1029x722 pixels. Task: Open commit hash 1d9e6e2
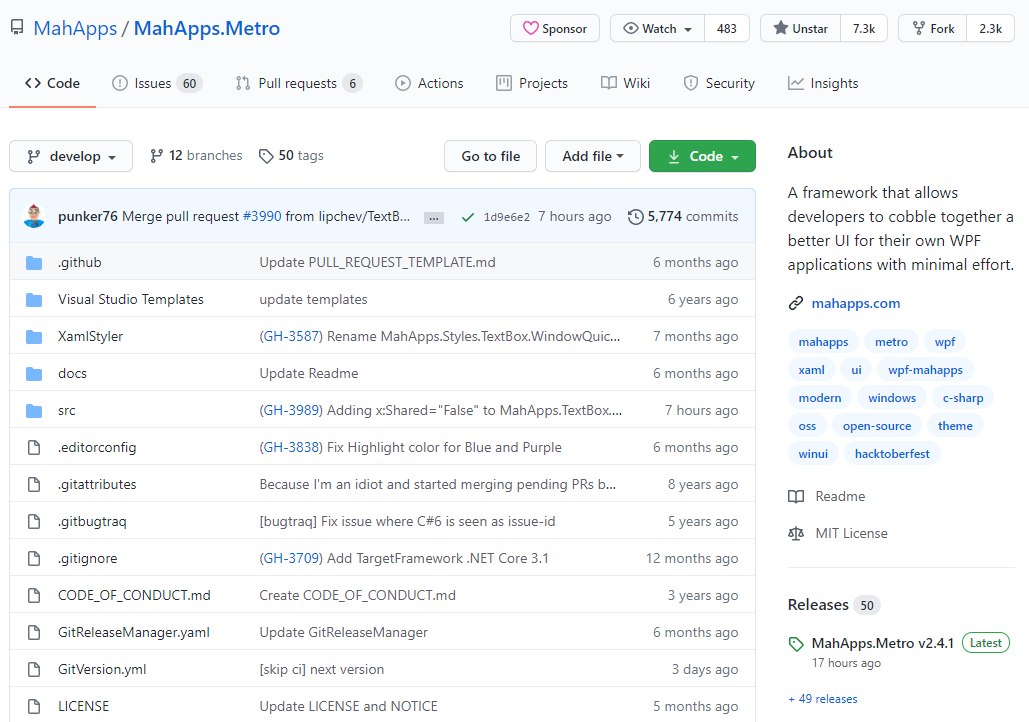coord(506,217)
